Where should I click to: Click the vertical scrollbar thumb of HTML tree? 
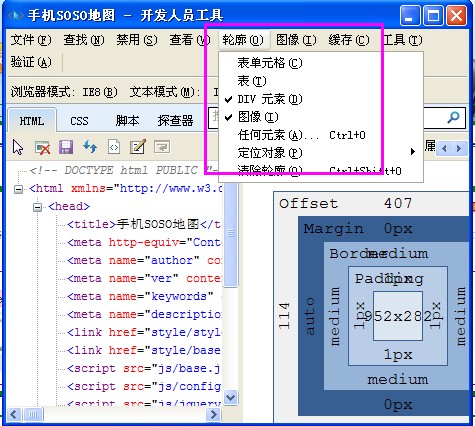coord(231,233)
